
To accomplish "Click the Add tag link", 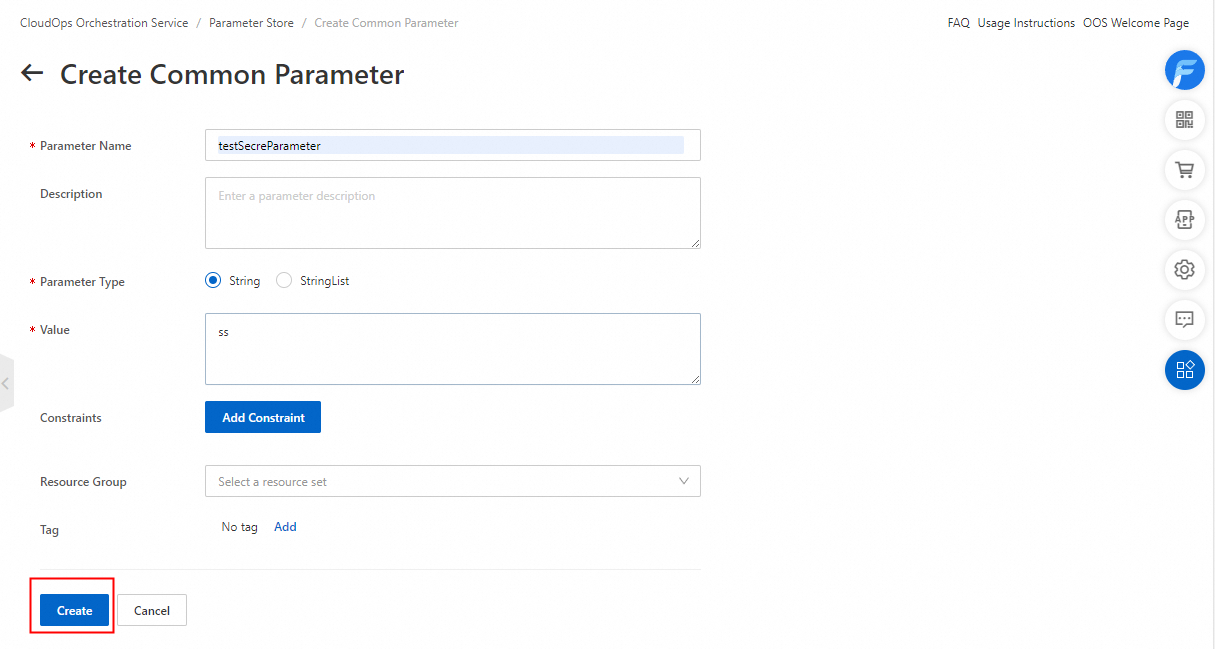I will pyautogui.click(x=285, y=527).
